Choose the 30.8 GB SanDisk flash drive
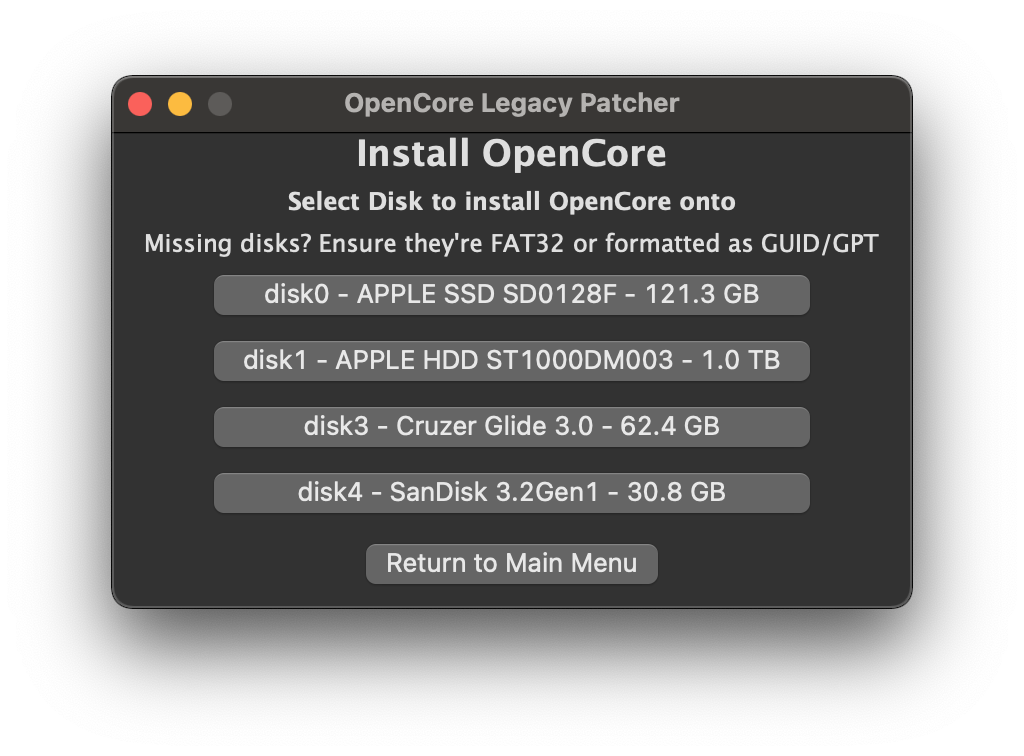The height and width of the screenshot is (756, 1024). point(511,492)
